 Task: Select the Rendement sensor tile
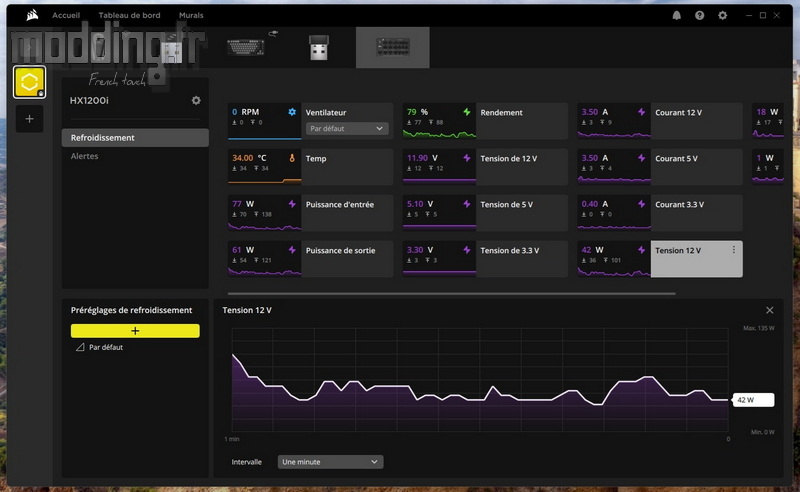(485, 121)
